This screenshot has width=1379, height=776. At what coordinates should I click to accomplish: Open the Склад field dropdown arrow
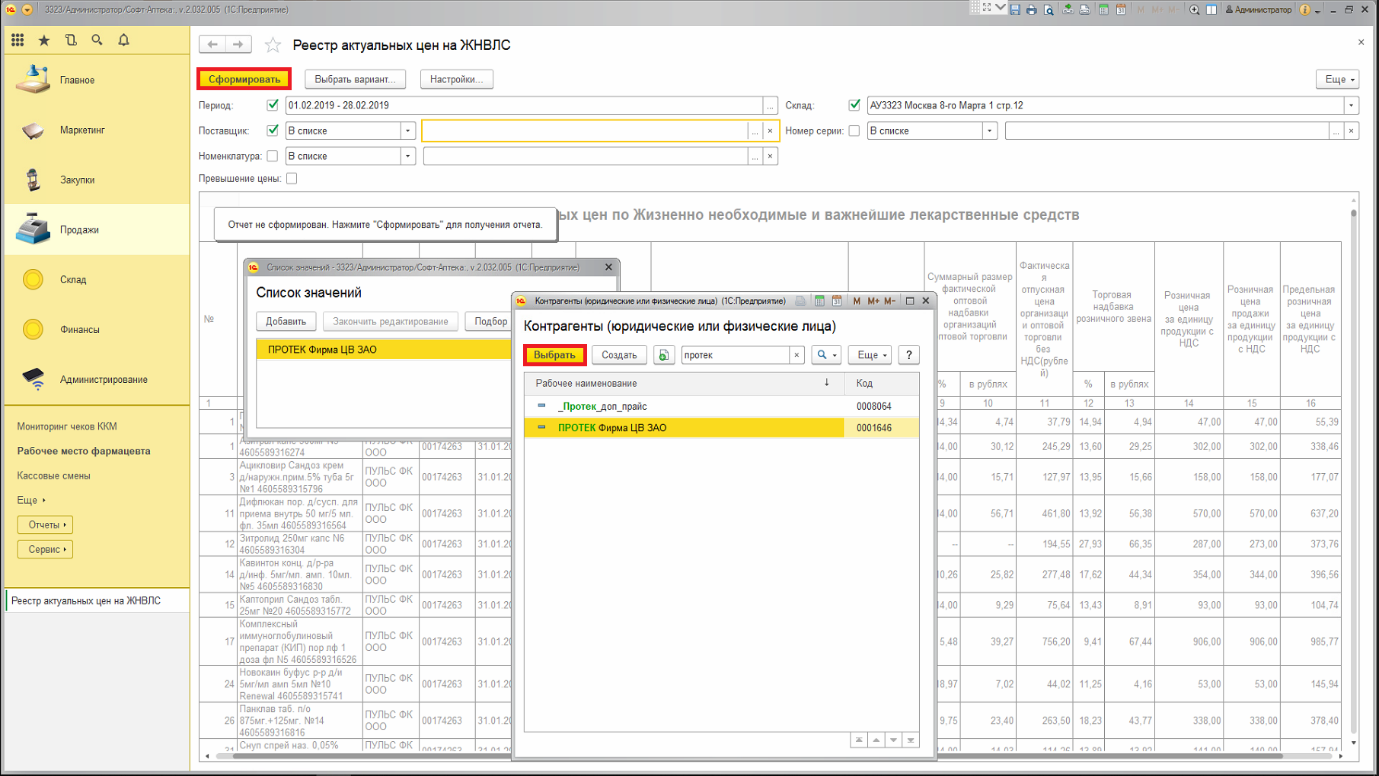click(1351, 106)
